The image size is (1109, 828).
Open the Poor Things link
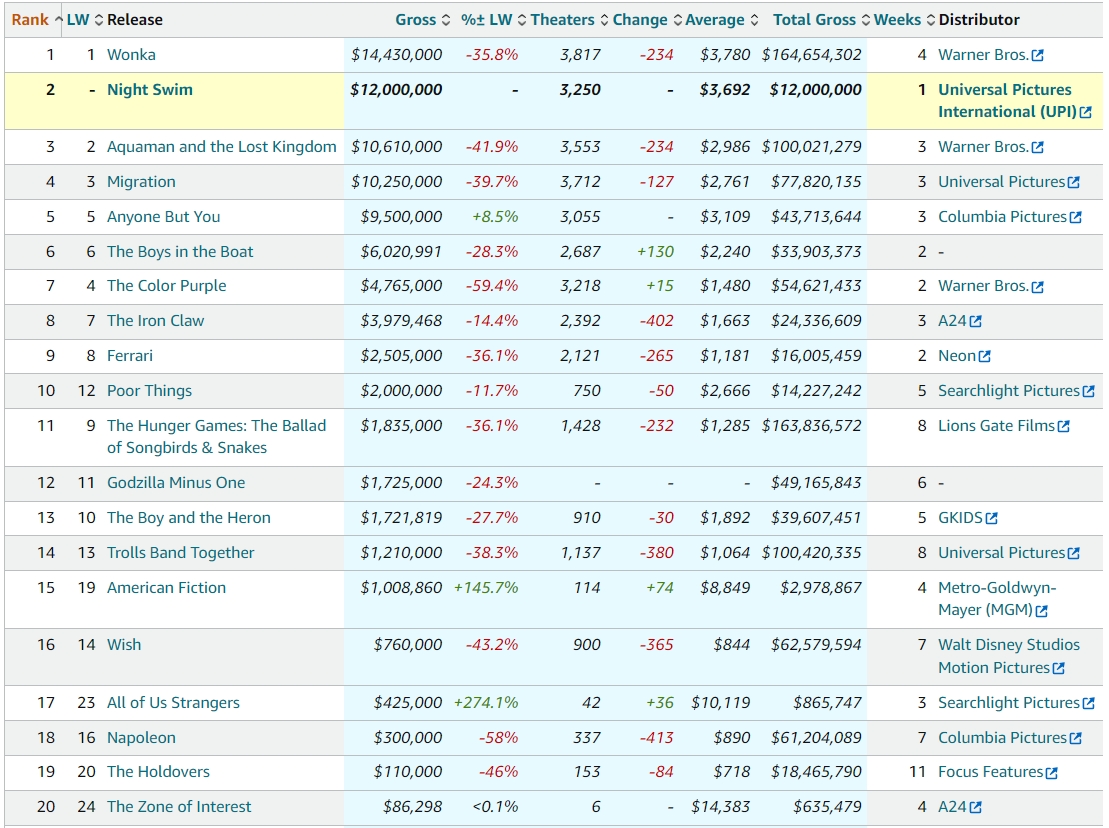[149, 390]
